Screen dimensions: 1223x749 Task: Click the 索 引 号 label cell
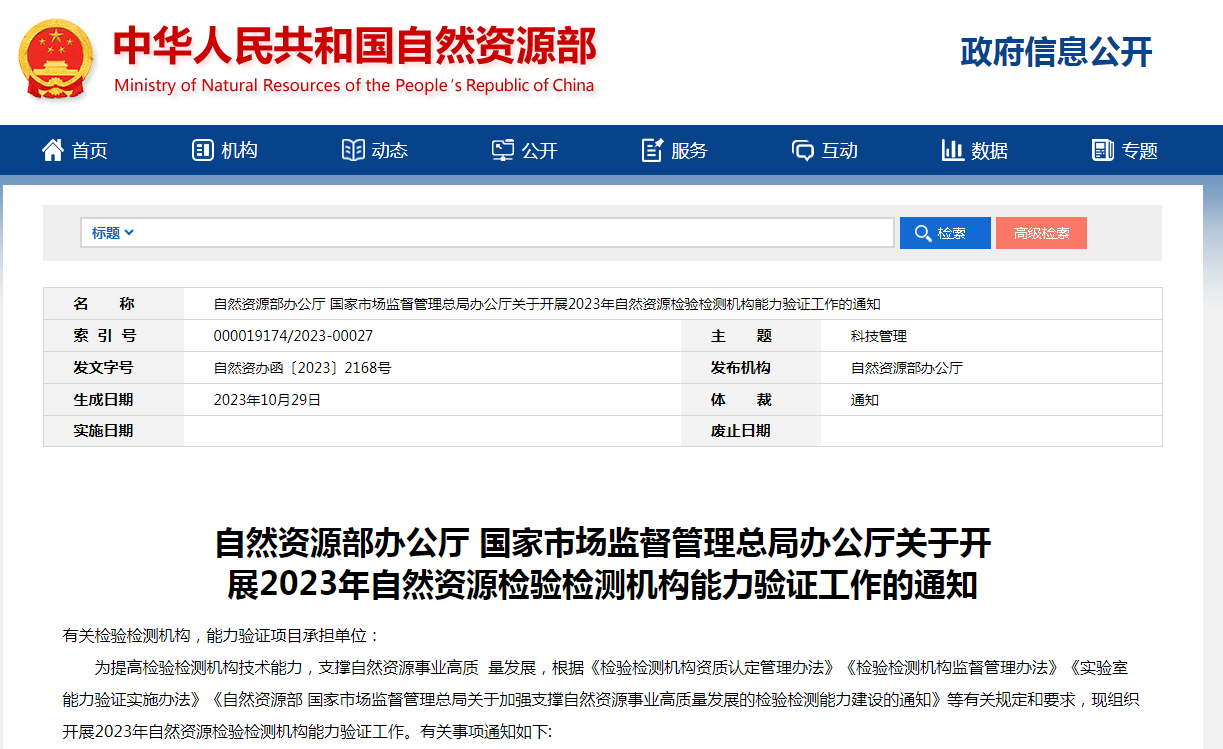click(x=114, y=336)
